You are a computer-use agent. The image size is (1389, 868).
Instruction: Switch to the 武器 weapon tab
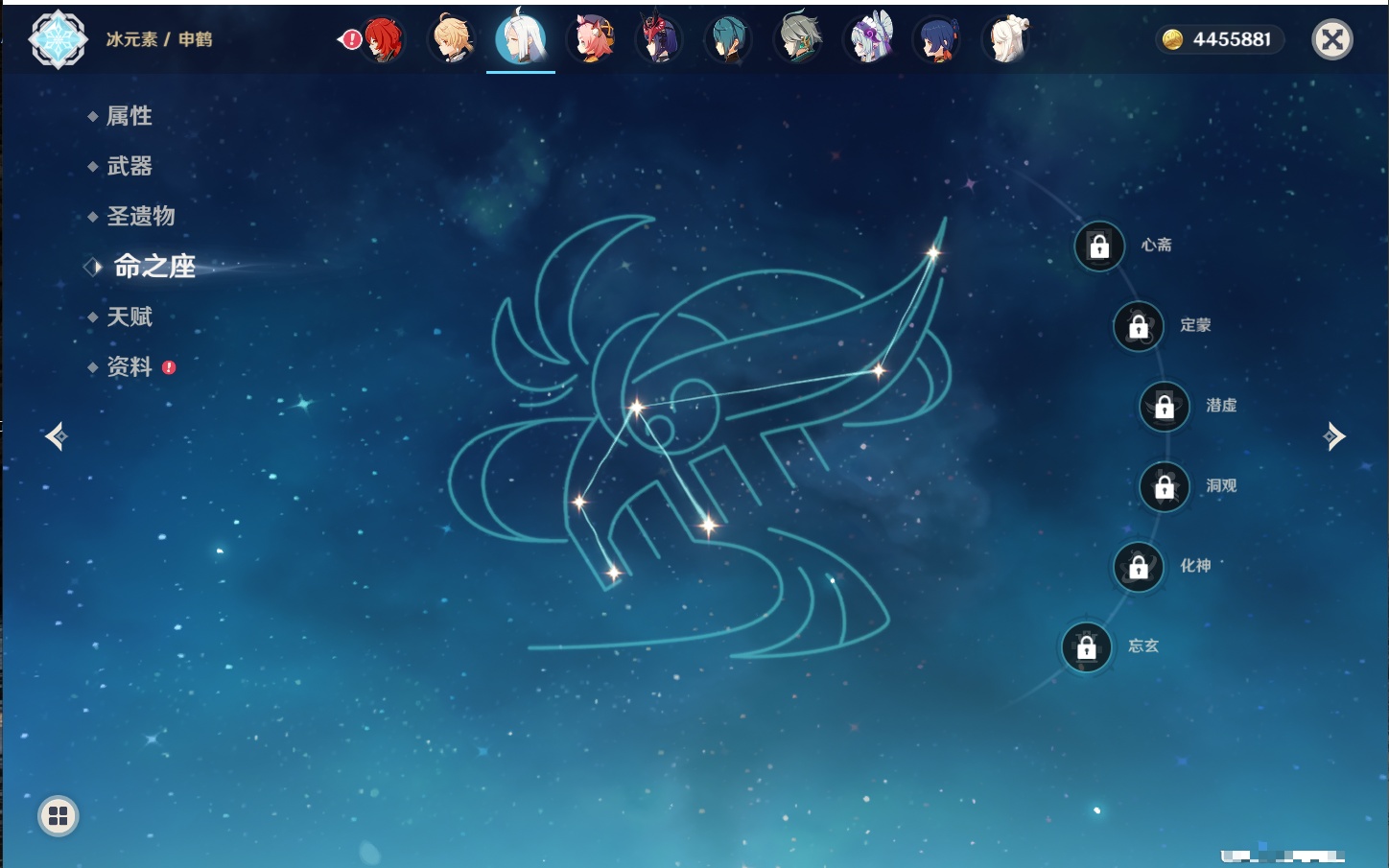[x=129, y=166]
